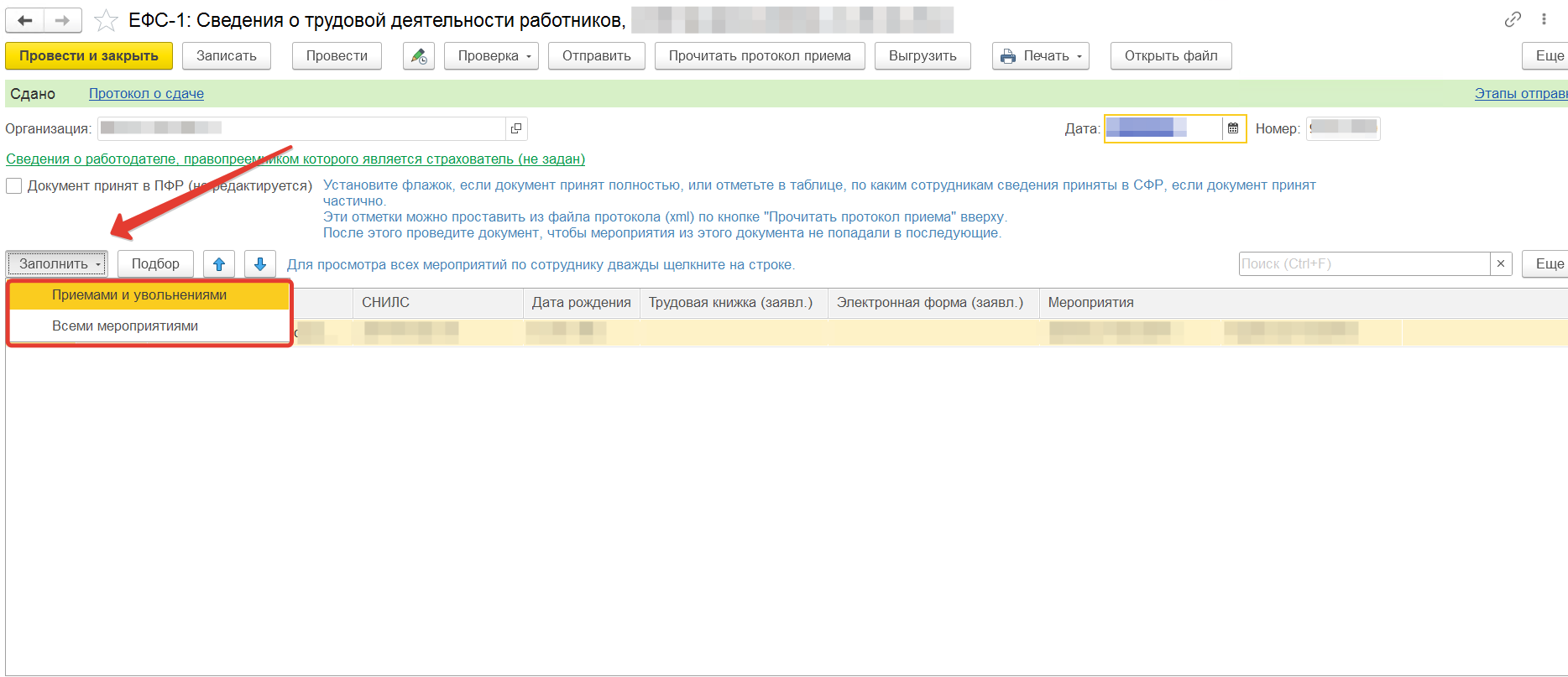Click 'Провести и закрыть' button
This screenshot has height=677, width=1568.
(x=89, y=56)
